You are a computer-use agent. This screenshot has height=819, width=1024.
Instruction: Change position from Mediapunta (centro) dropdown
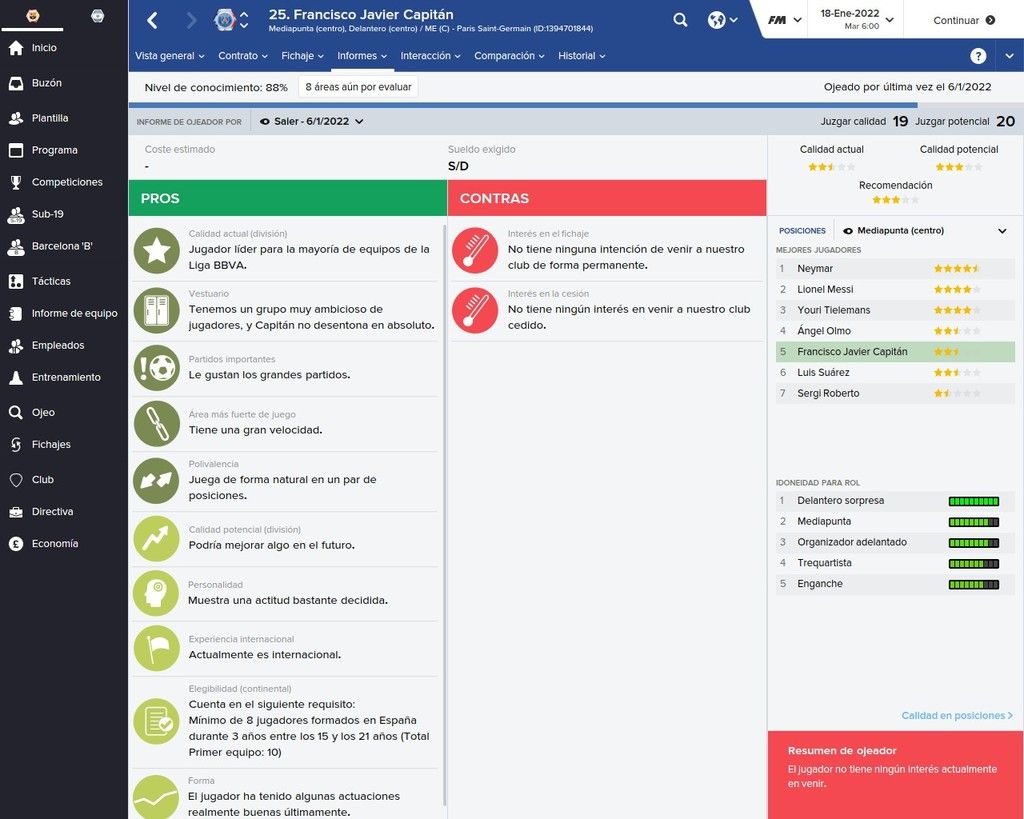925,231
